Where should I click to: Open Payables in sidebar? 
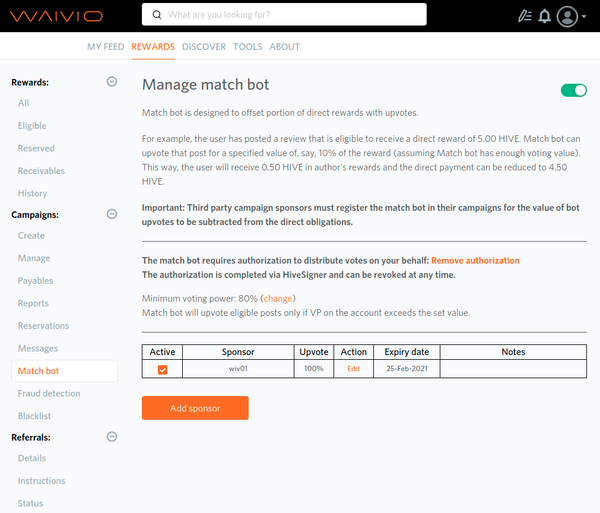pyautogui.click(x=36, y=281)
